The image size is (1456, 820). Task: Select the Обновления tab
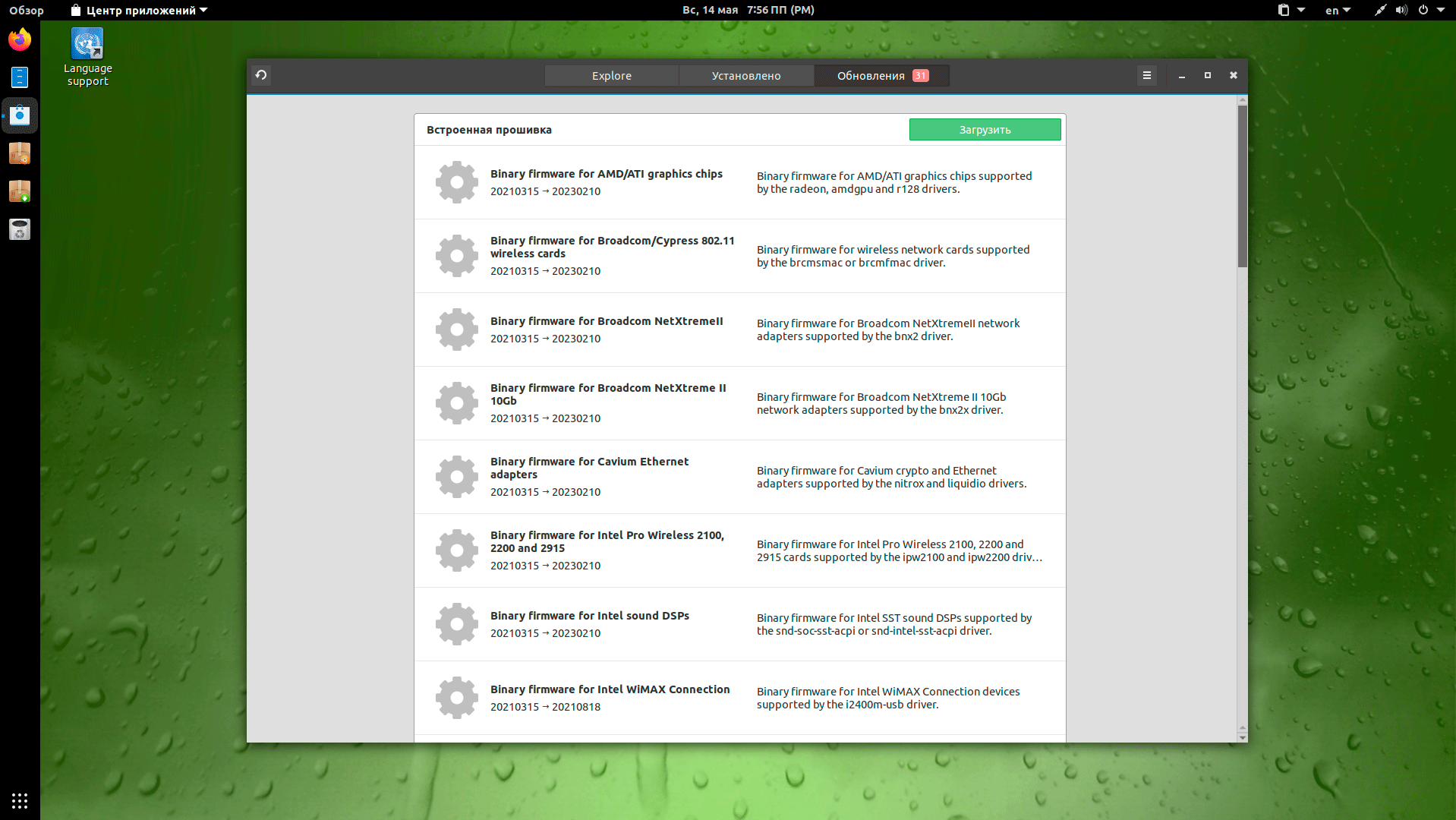point(882,76)
